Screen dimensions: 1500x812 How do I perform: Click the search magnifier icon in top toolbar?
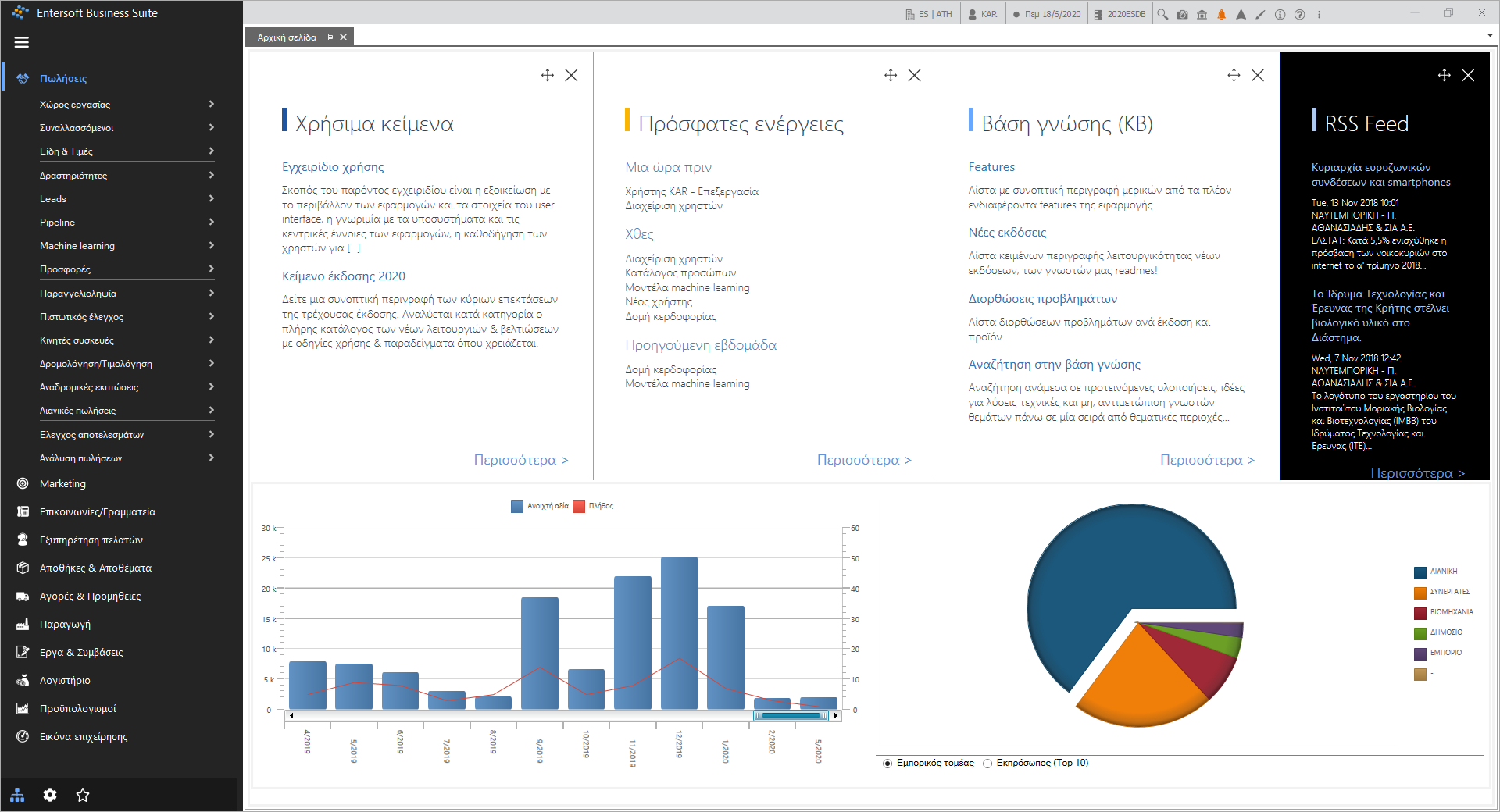pos(1162,14)
